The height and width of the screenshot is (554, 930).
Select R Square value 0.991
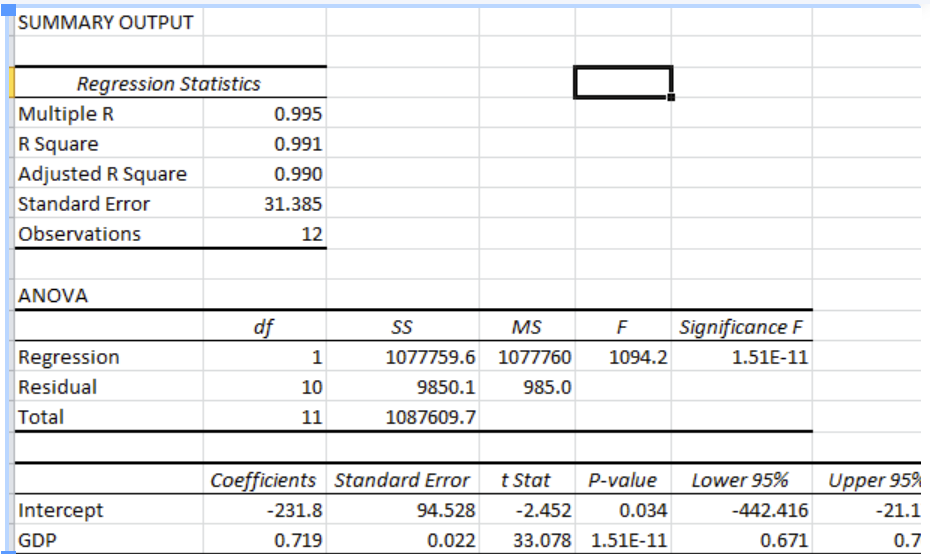tap(265, 144)
